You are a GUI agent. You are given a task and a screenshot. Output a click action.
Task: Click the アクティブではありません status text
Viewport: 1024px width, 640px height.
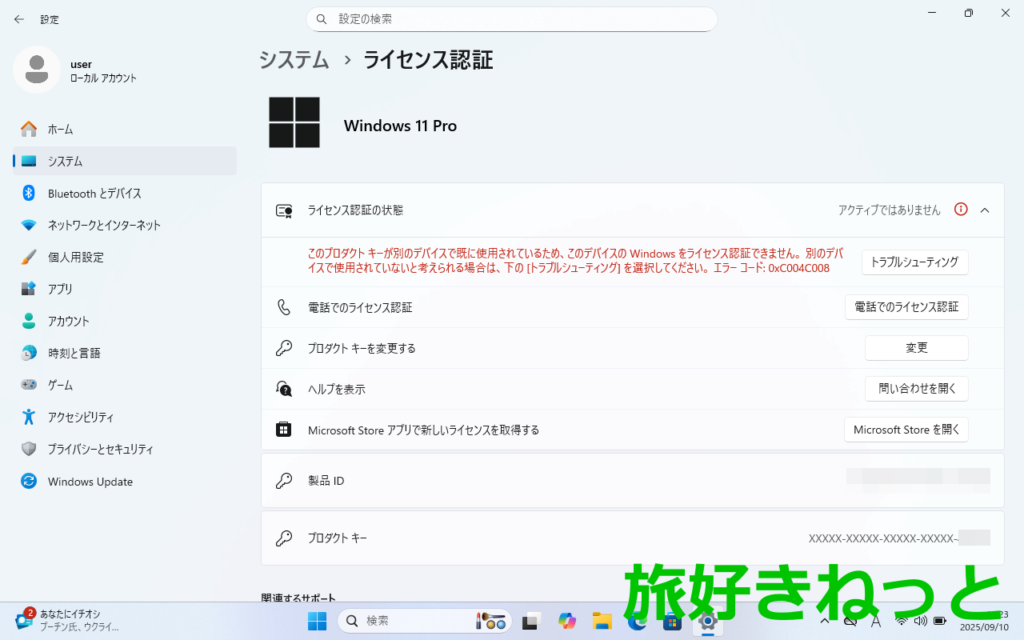point(889,210)
